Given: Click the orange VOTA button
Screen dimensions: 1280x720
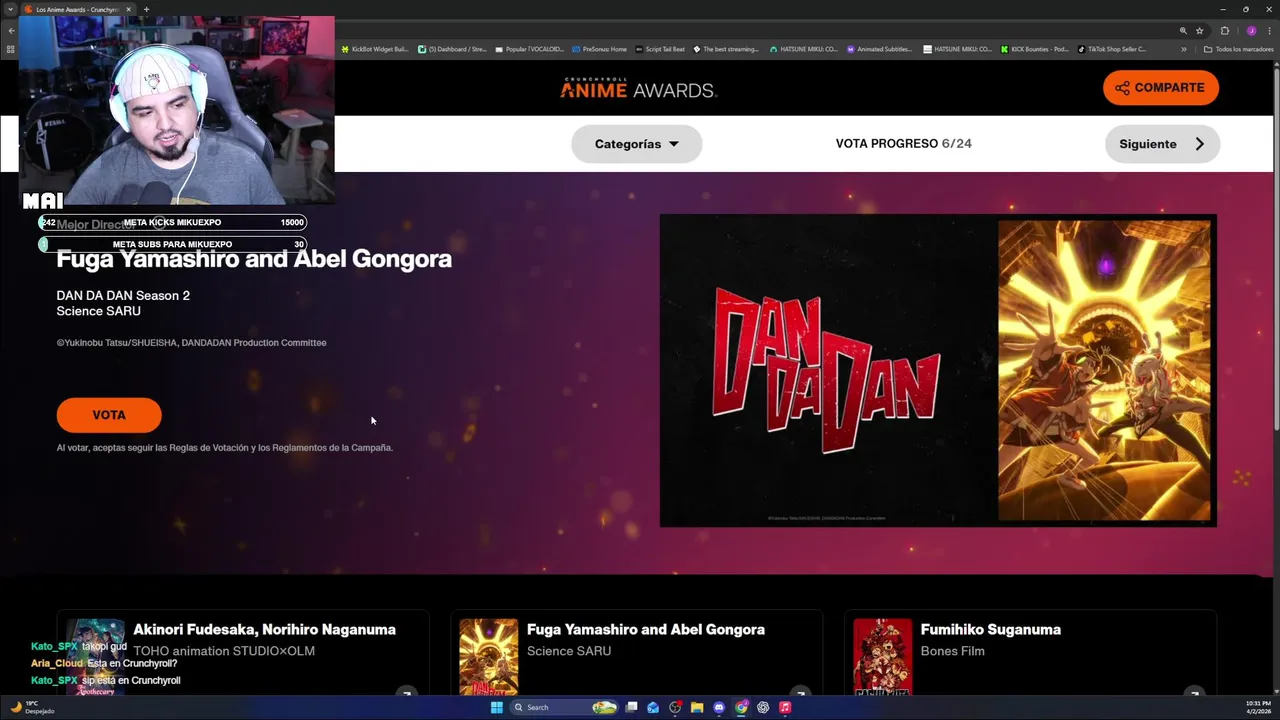Looking at the screenshot, I should click(109, 415).
